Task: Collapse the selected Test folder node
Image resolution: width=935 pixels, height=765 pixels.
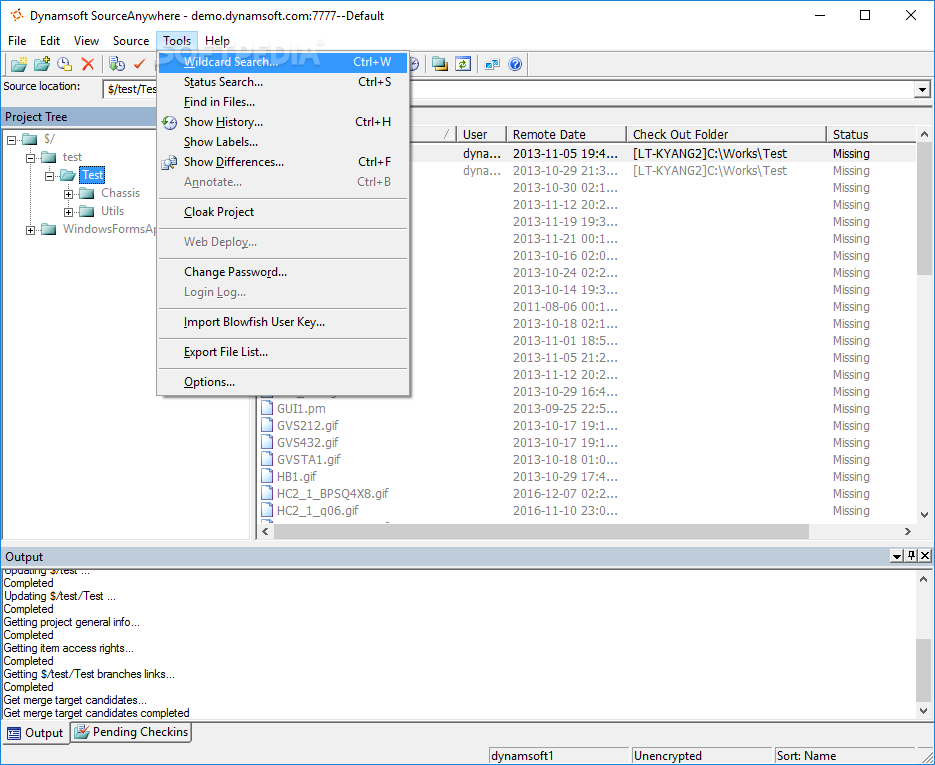Action: point(49,176)
